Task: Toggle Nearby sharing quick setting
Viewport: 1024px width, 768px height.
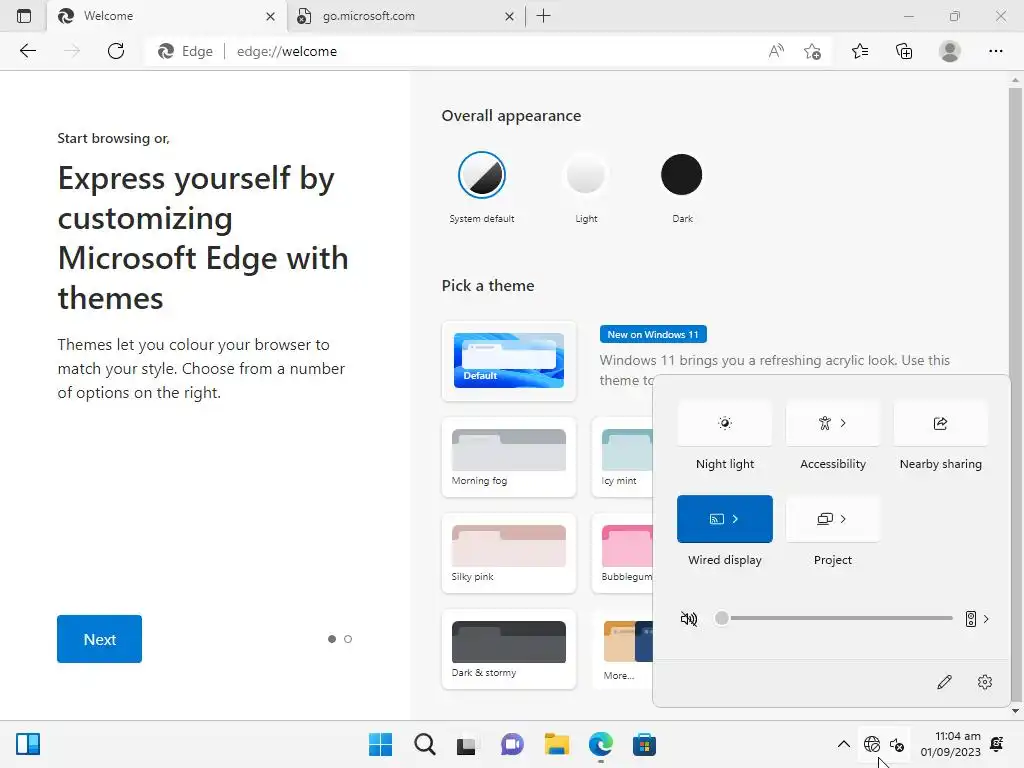Action: [940, 423]
